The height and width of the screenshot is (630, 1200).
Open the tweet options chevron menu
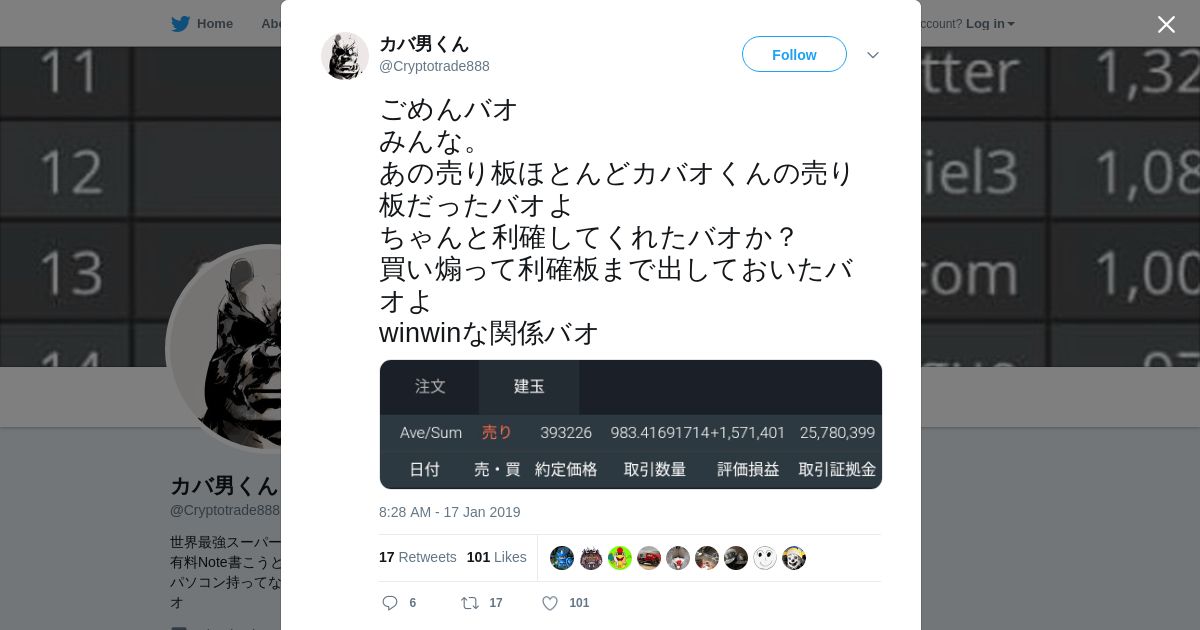pos(873,55)
